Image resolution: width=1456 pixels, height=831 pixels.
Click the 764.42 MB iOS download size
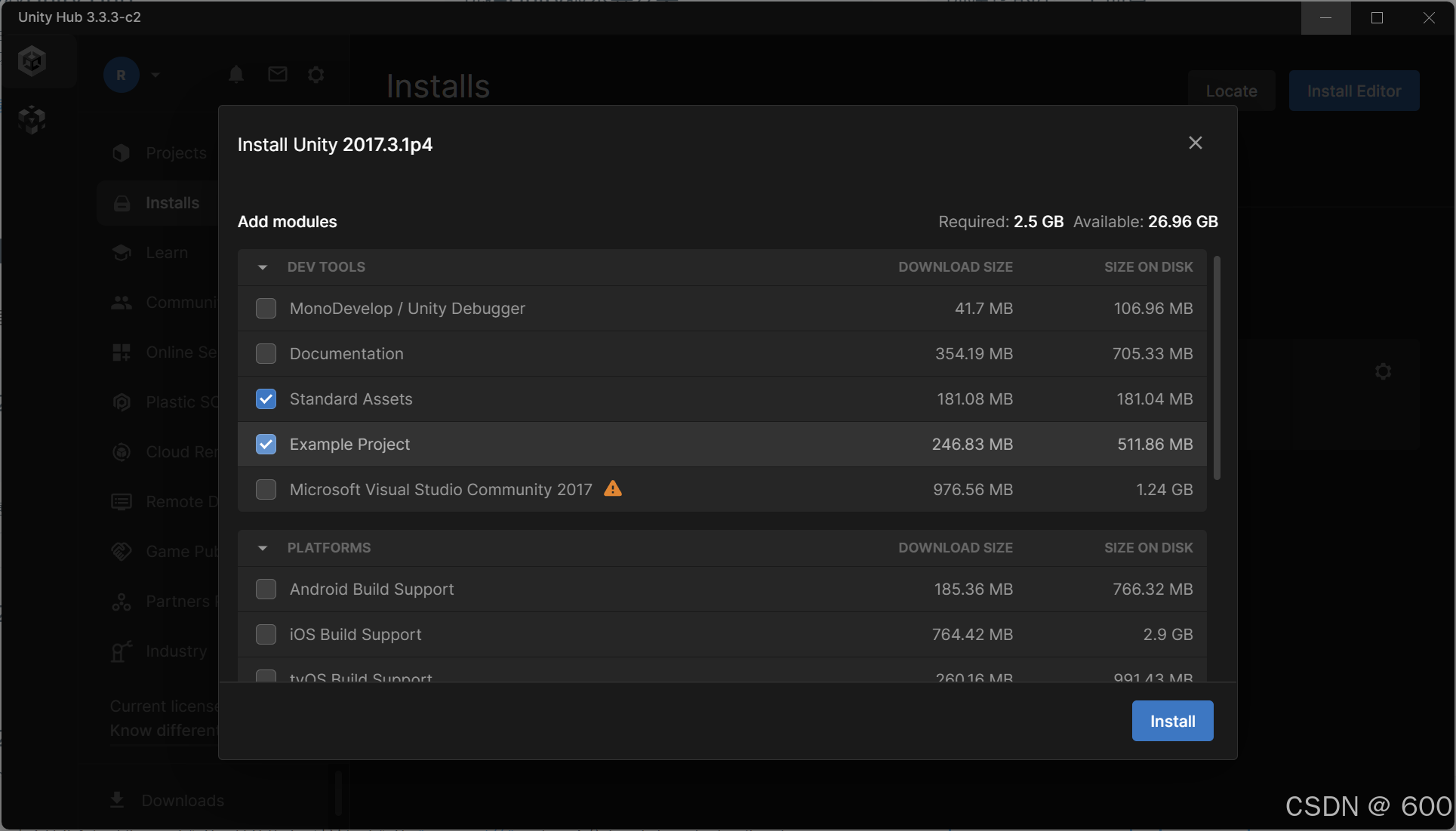[972, 634]
